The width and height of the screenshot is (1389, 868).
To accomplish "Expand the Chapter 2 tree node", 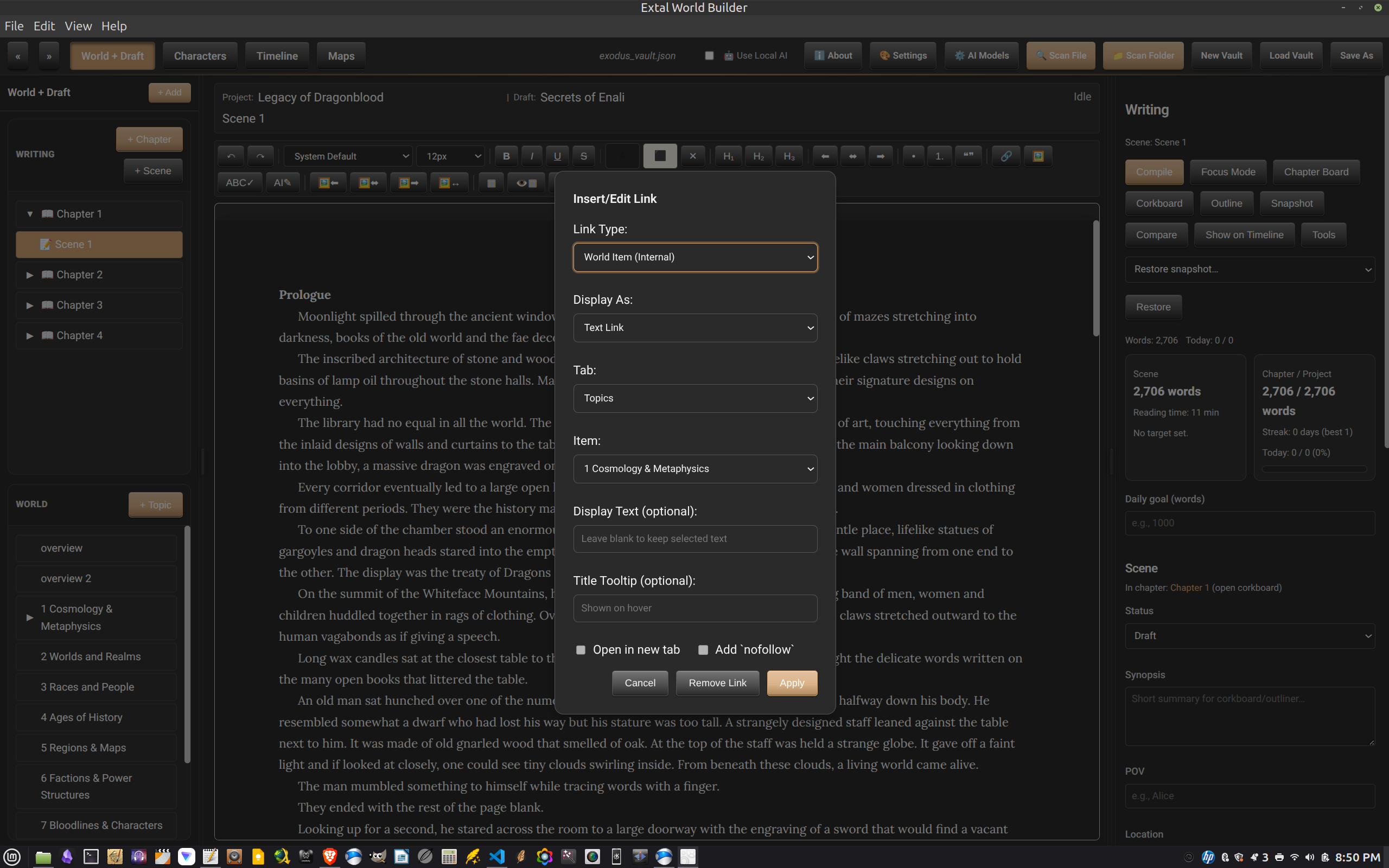I will pos(30,275).
